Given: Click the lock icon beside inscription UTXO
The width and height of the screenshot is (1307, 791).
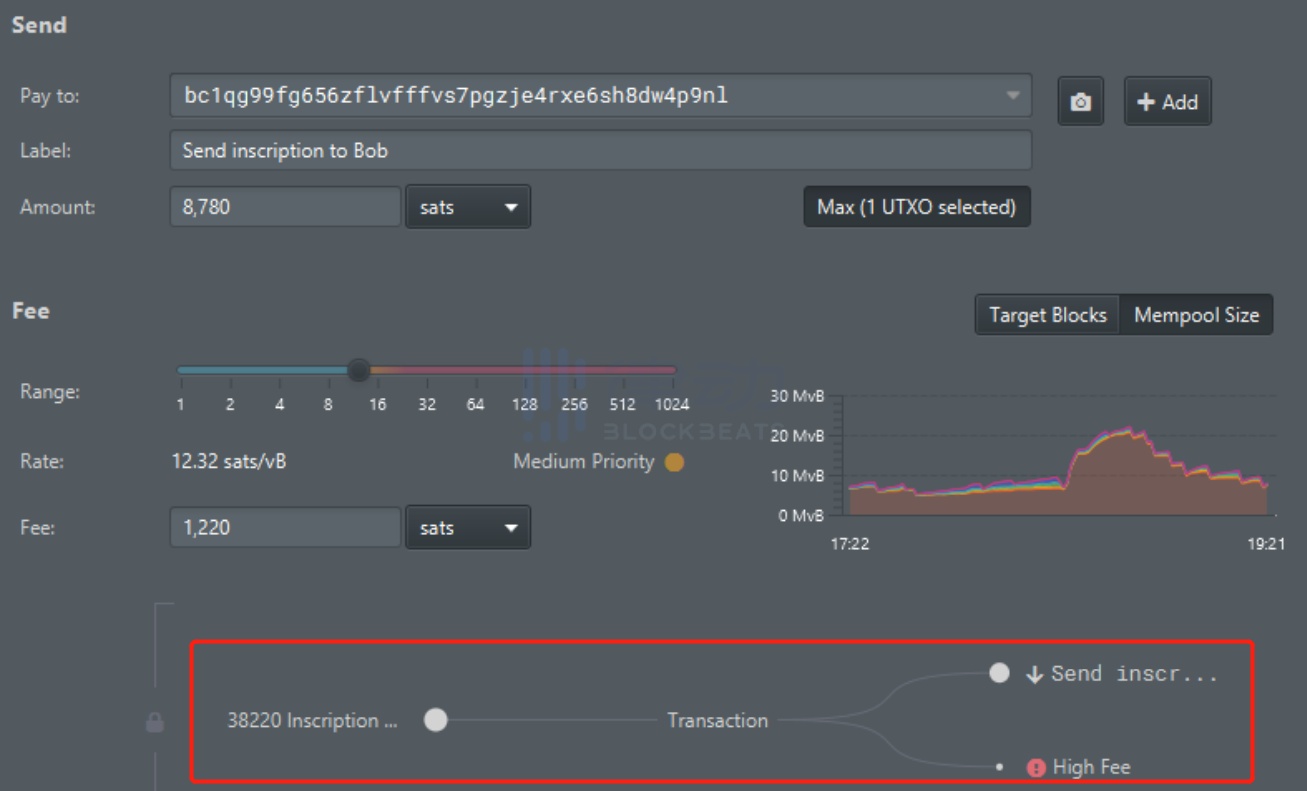Looking at the screenshot, I should click(155, 722).
